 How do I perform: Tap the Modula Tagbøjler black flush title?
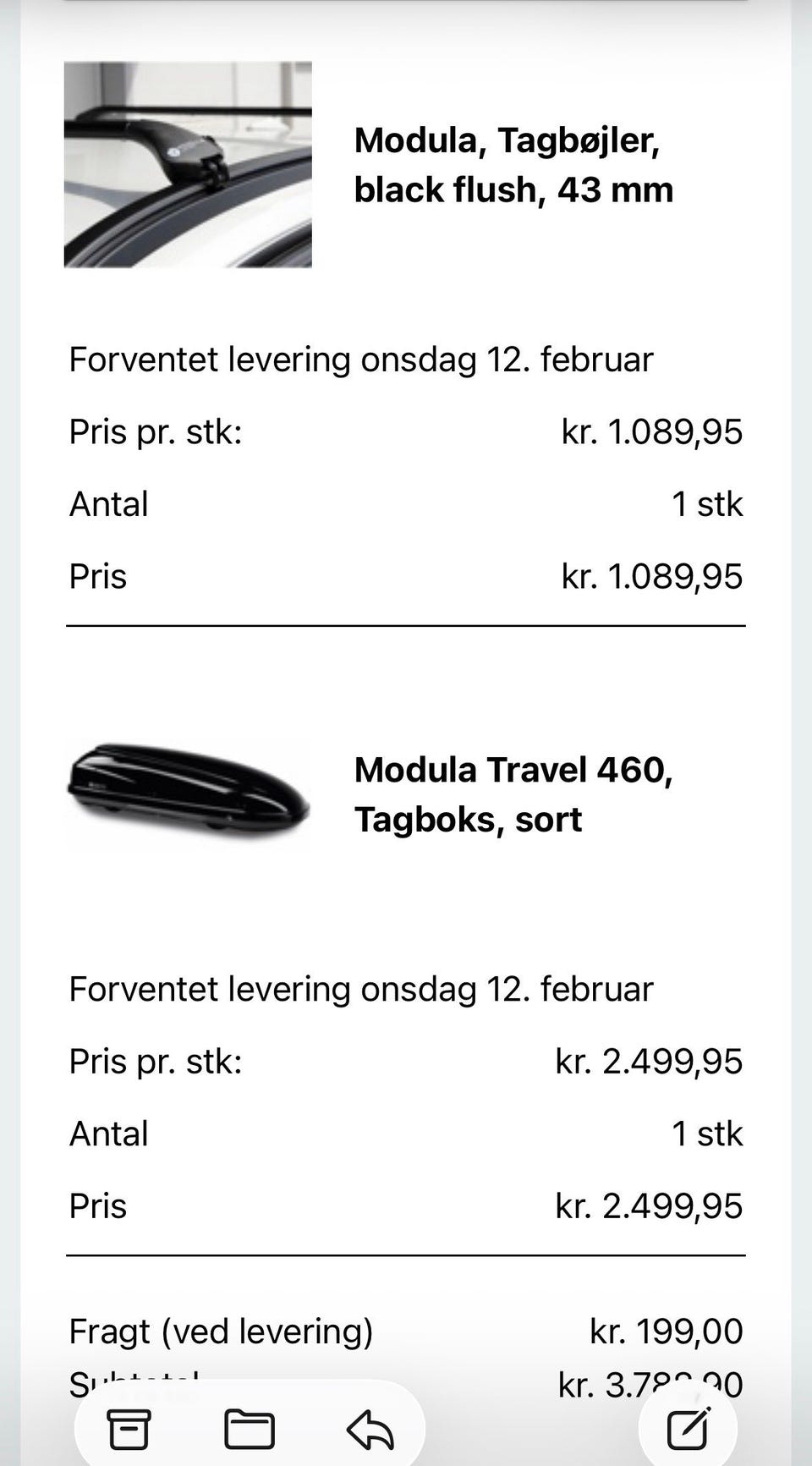pyautogui.click(x=513, y=165)
